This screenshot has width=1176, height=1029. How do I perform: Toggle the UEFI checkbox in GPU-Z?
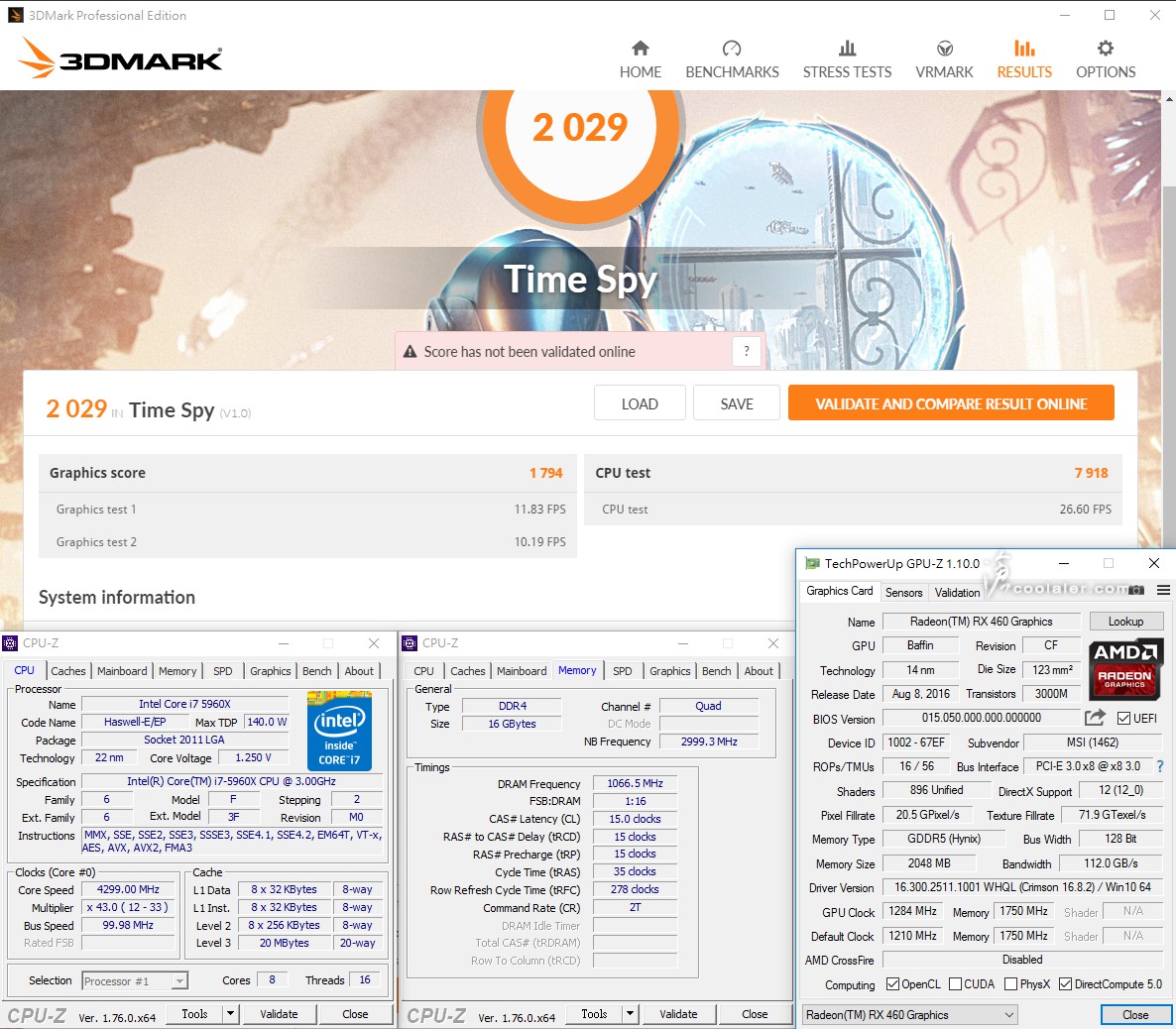click(1124, 719)
